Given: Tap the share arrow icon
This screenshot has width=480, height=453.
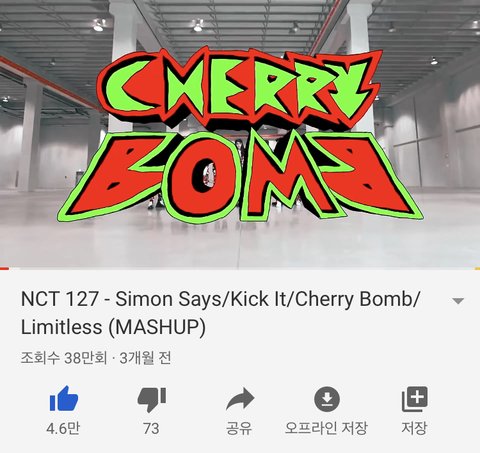Looking at the screenshot, I should [240, 399].
